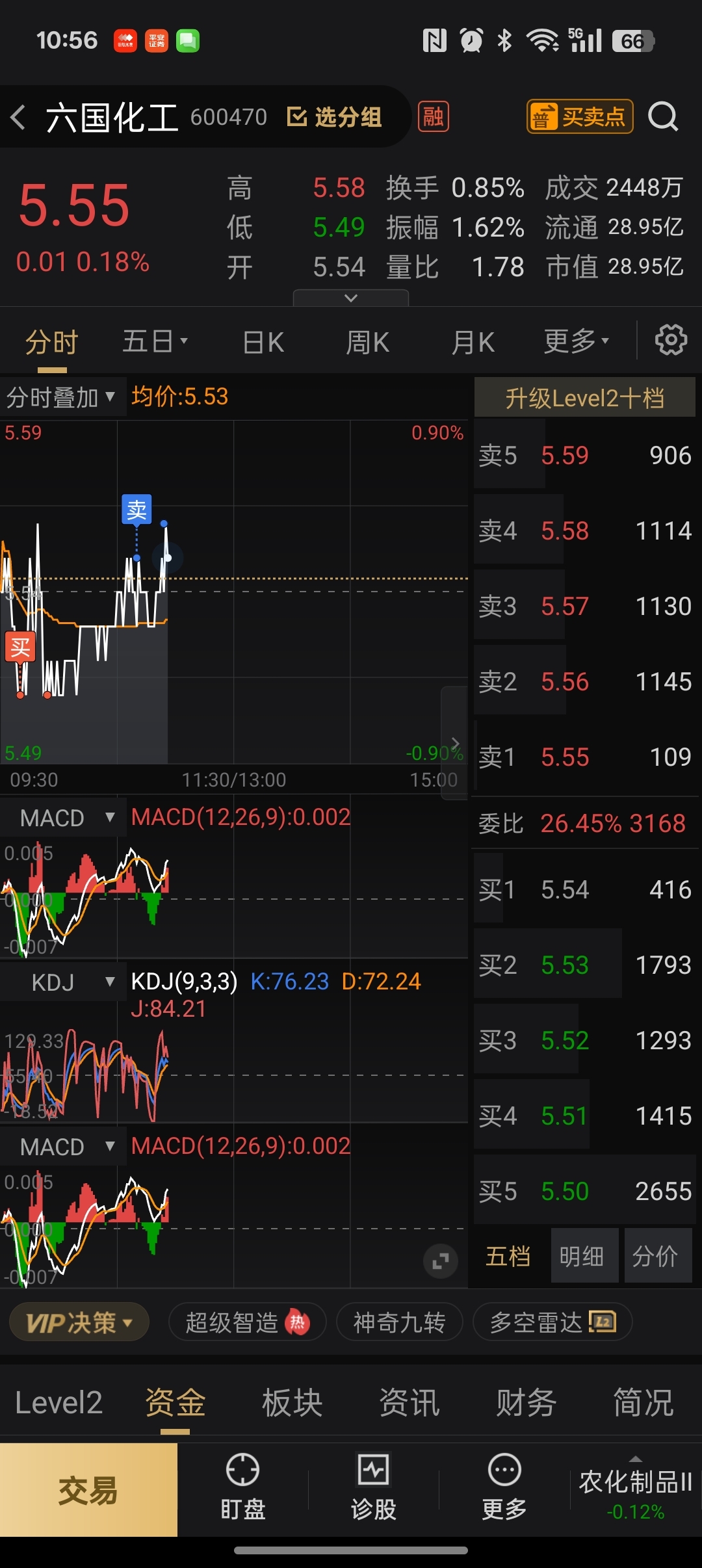This screenshot has height=1568, width=702.
Task: Open first MACD indicator dropdown
Action: pyautogui.click(x=62, y=818)
